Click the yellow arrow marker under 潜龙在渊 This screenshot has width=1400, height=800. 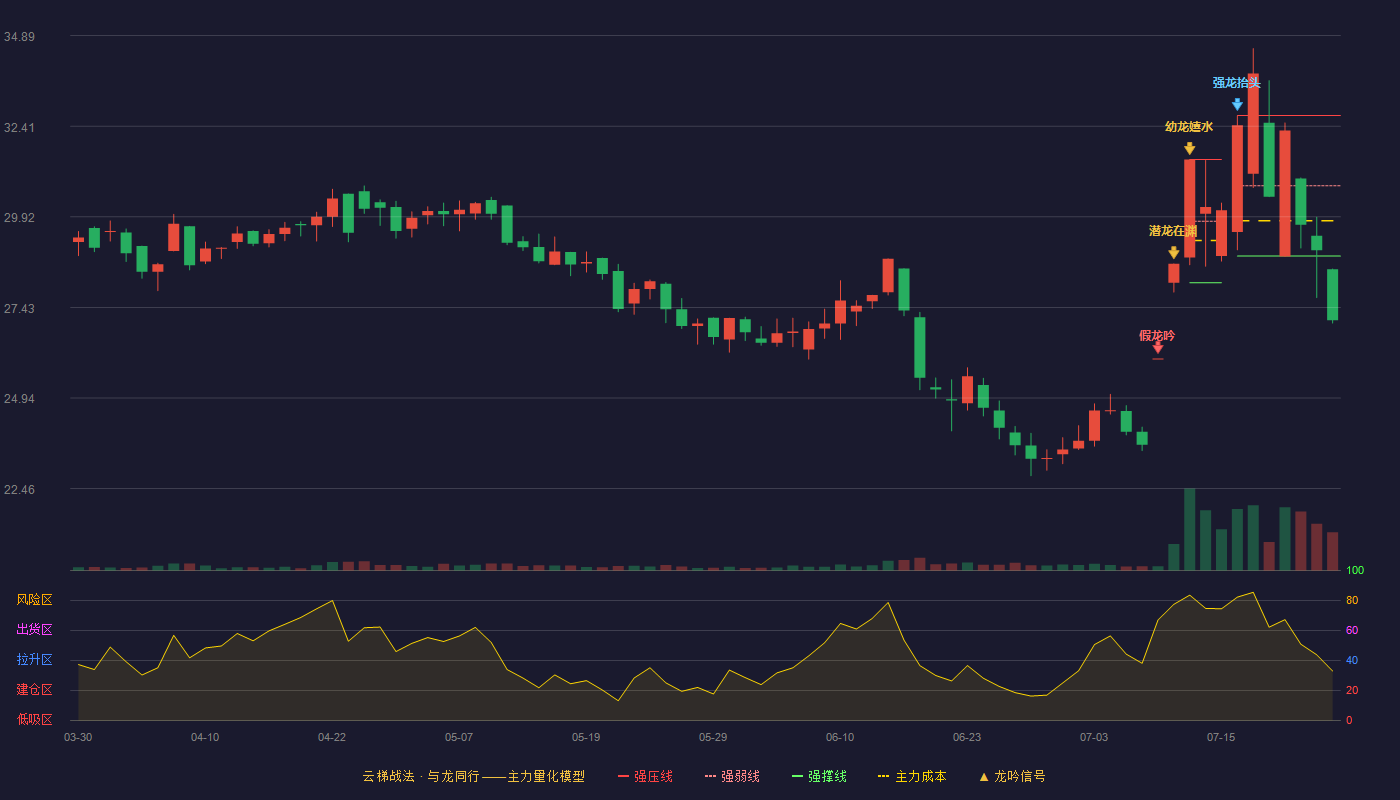pyautogui.click(x=1173, y=252)
